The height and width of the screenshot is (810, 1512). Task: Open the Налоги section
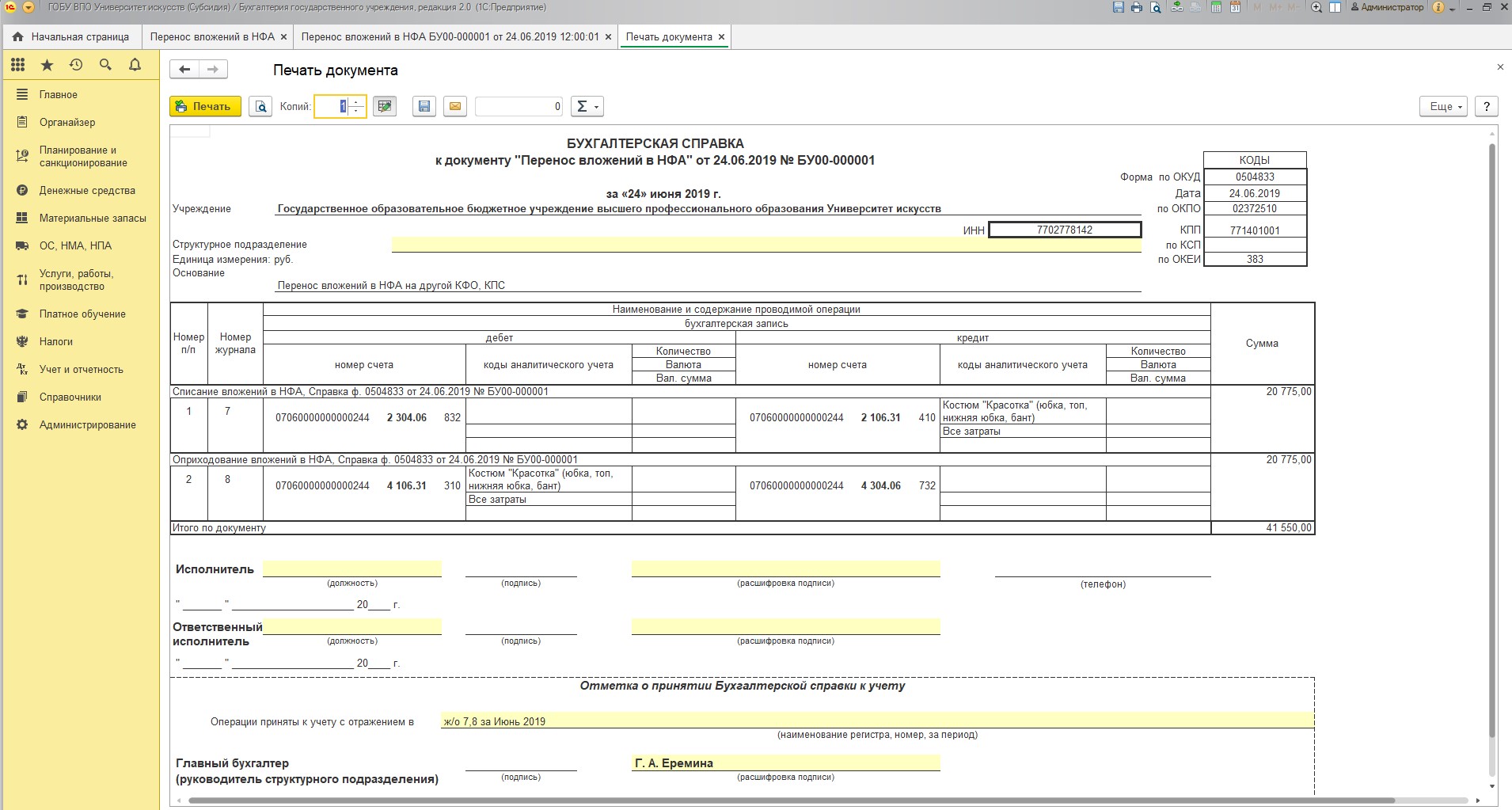pyautogui.click(x=79, y=341)
